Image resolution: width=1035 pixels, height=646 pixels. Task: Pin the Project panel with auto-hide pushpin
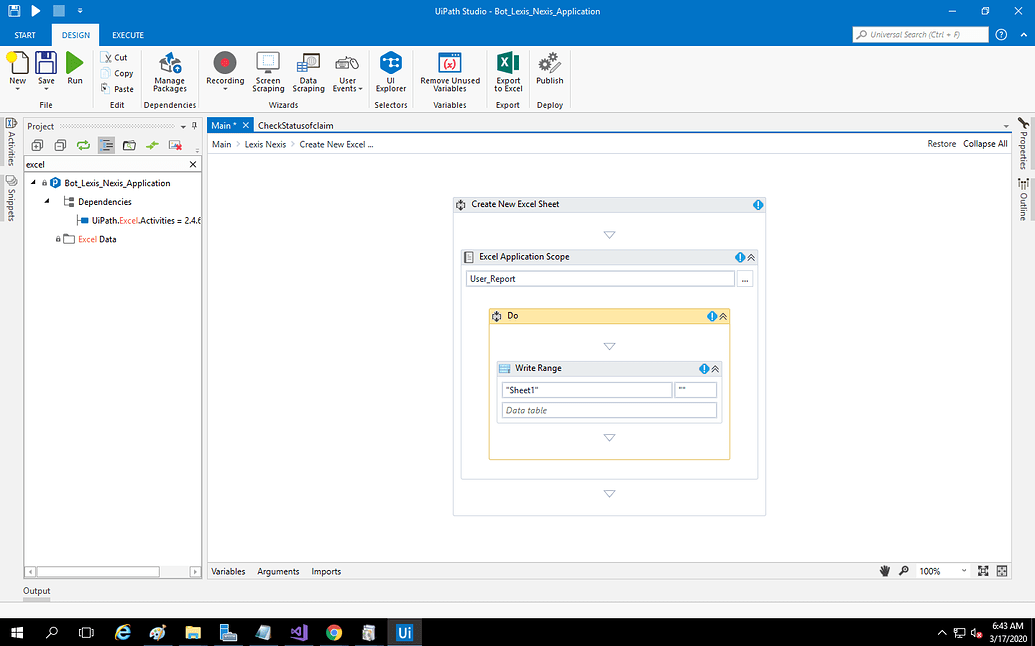194,126
